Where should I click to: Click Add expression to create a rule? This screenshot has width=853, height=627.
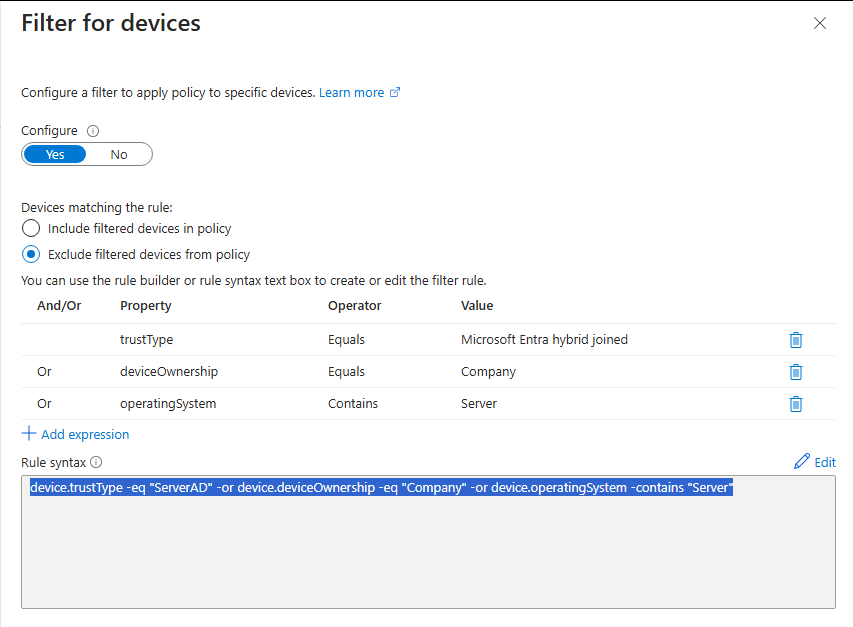pos(83,434)
